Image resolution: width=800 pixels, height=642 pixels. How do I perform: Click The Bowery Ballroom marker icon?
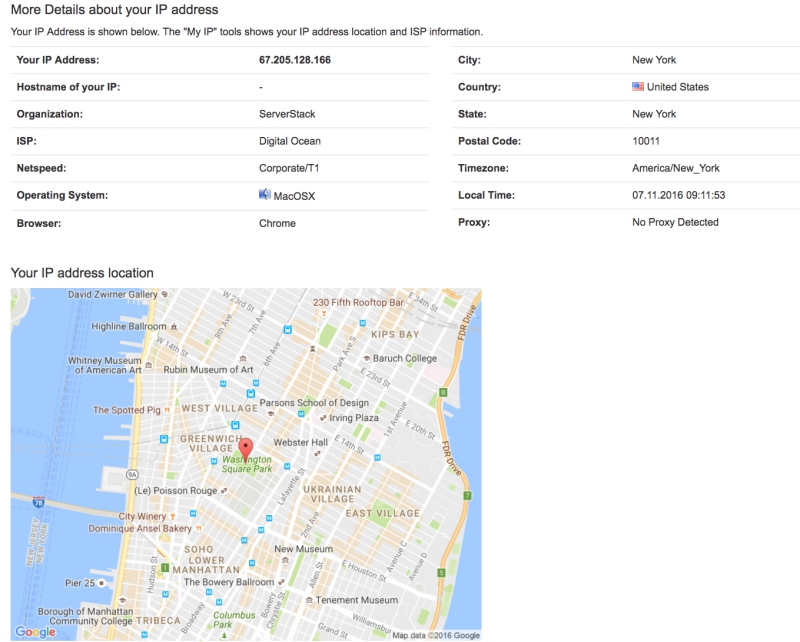pos(281,582)
